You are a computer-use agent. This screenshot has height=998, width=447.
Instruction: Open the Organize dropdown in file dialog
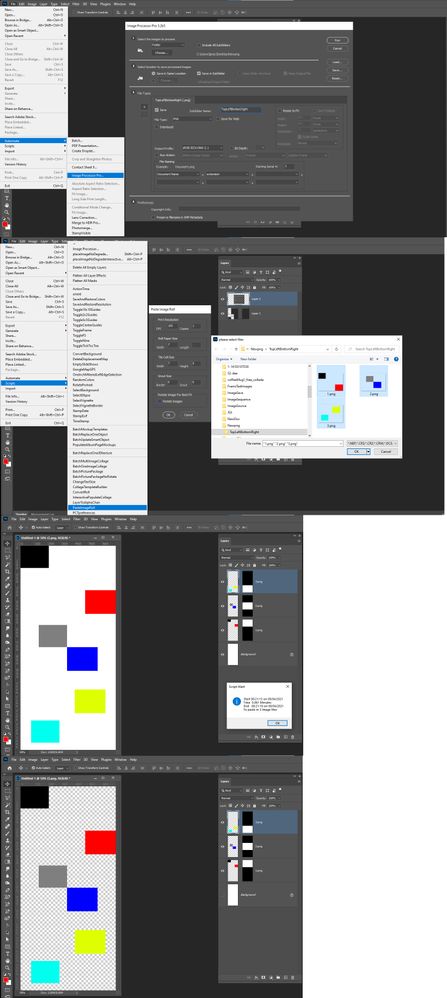222,359
